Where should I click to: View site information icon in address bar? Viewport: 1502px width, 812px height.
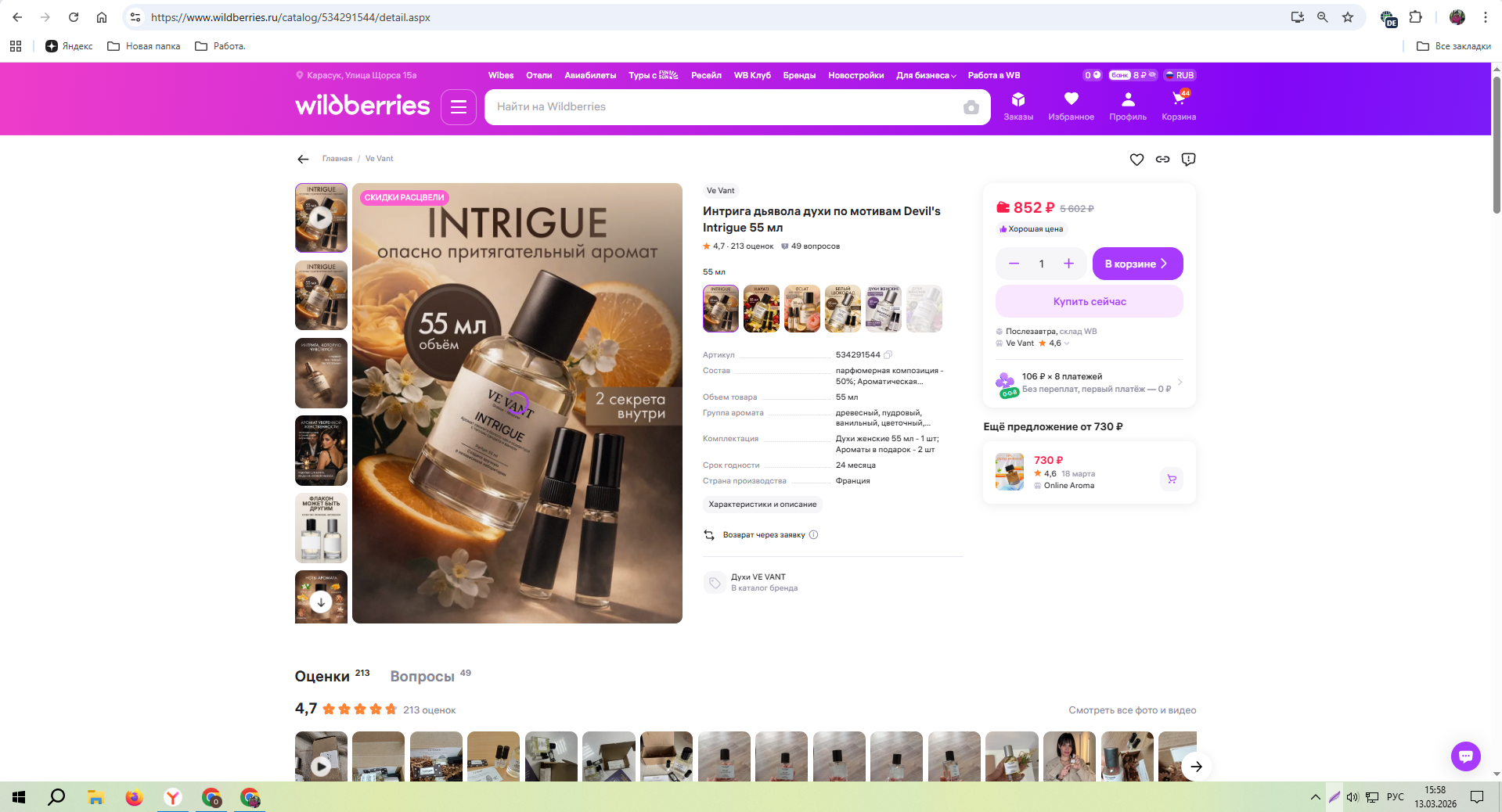(135, 17)
